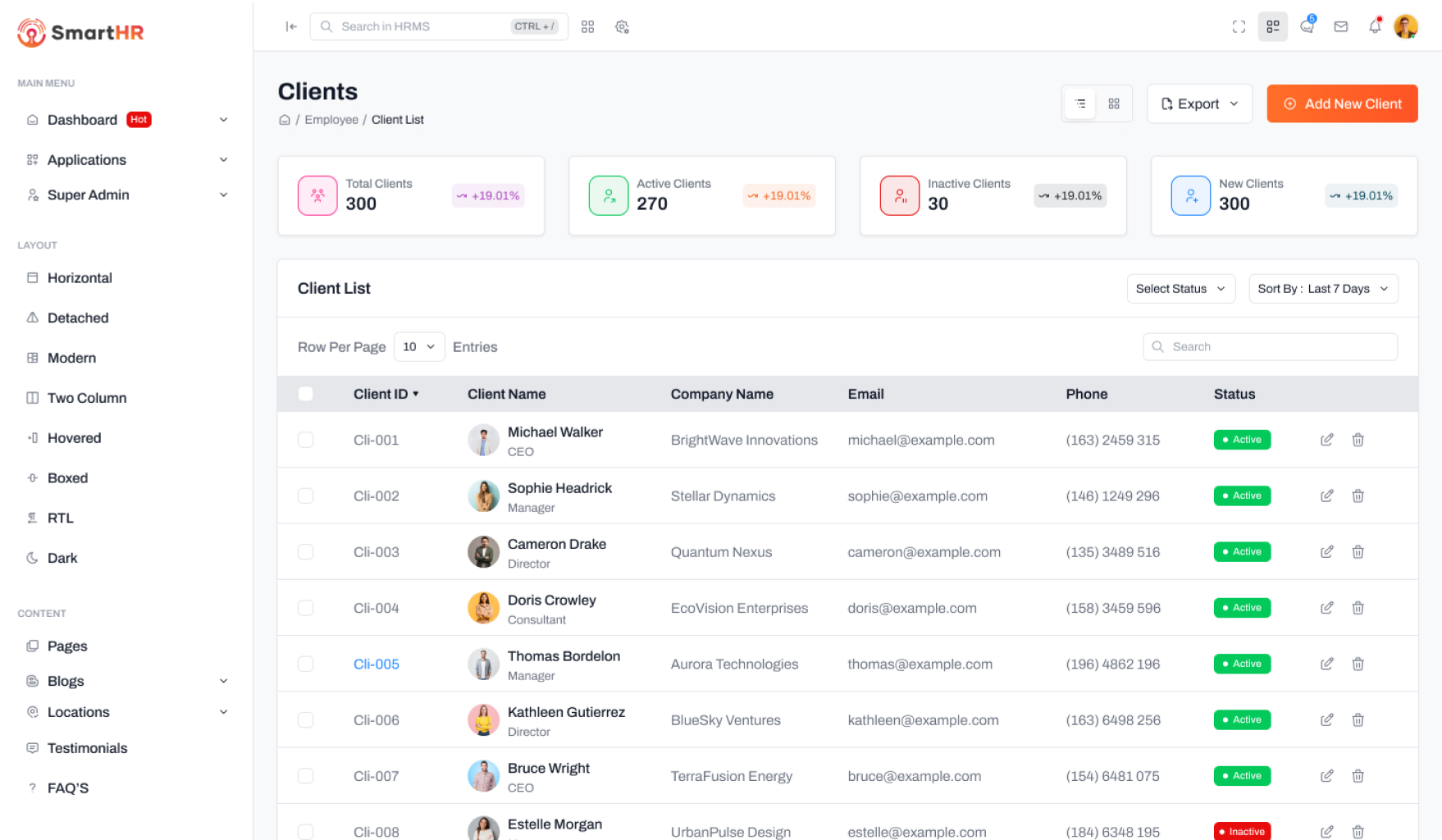Open the fullscreen toggle icon
The image size is (1442, 840).
(x=1239, y=26)
